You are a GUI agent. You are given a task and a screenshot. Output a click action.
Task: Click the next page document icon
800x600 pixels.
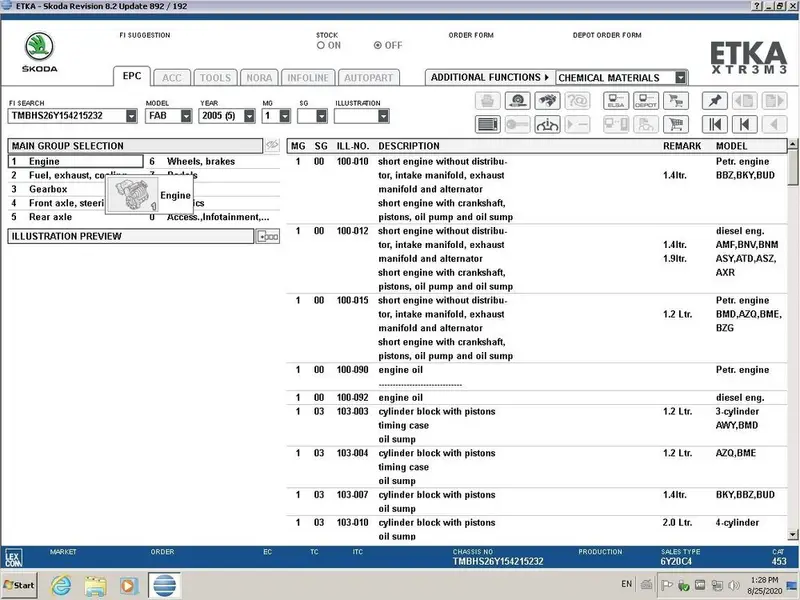tap(774, 101)
